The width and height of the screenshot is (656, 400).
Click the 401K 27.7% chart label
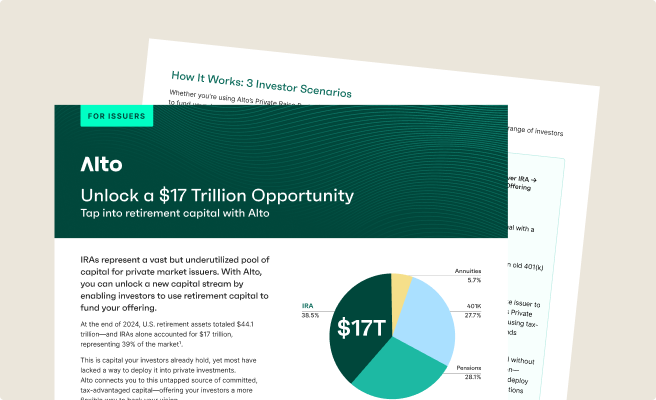point(473,311)
